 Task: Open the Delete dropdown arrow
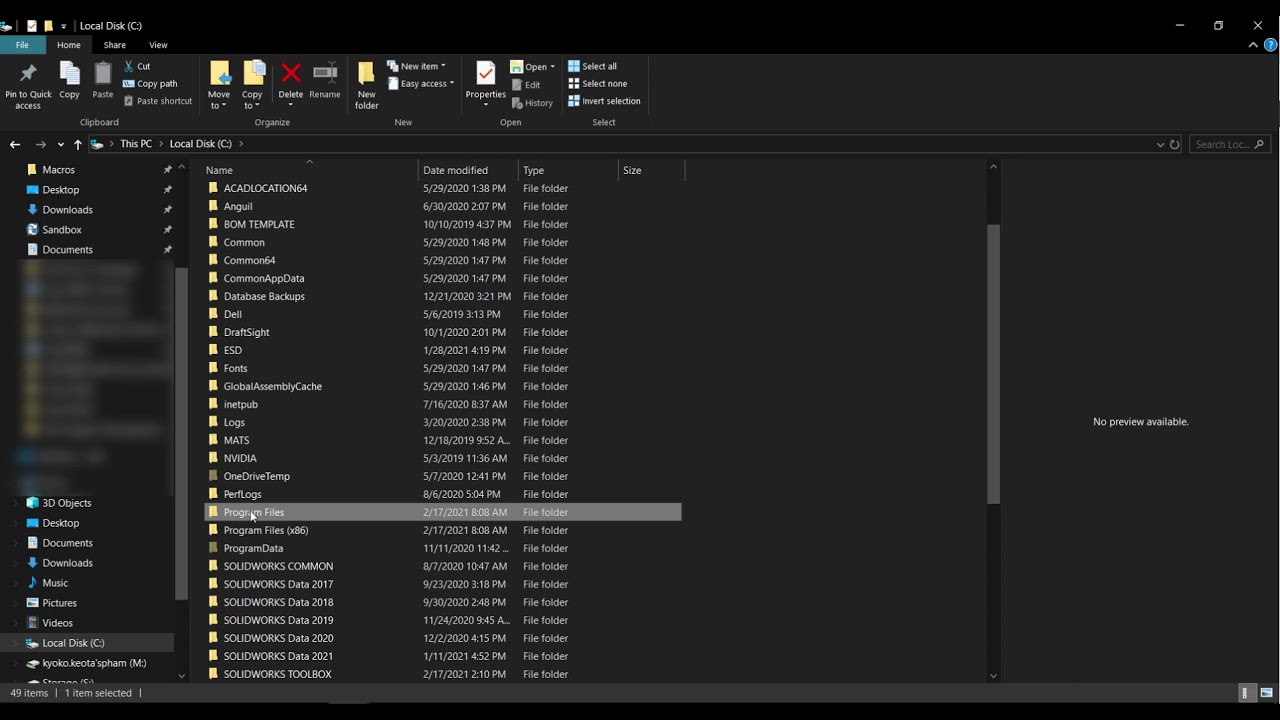coord(291,106)
